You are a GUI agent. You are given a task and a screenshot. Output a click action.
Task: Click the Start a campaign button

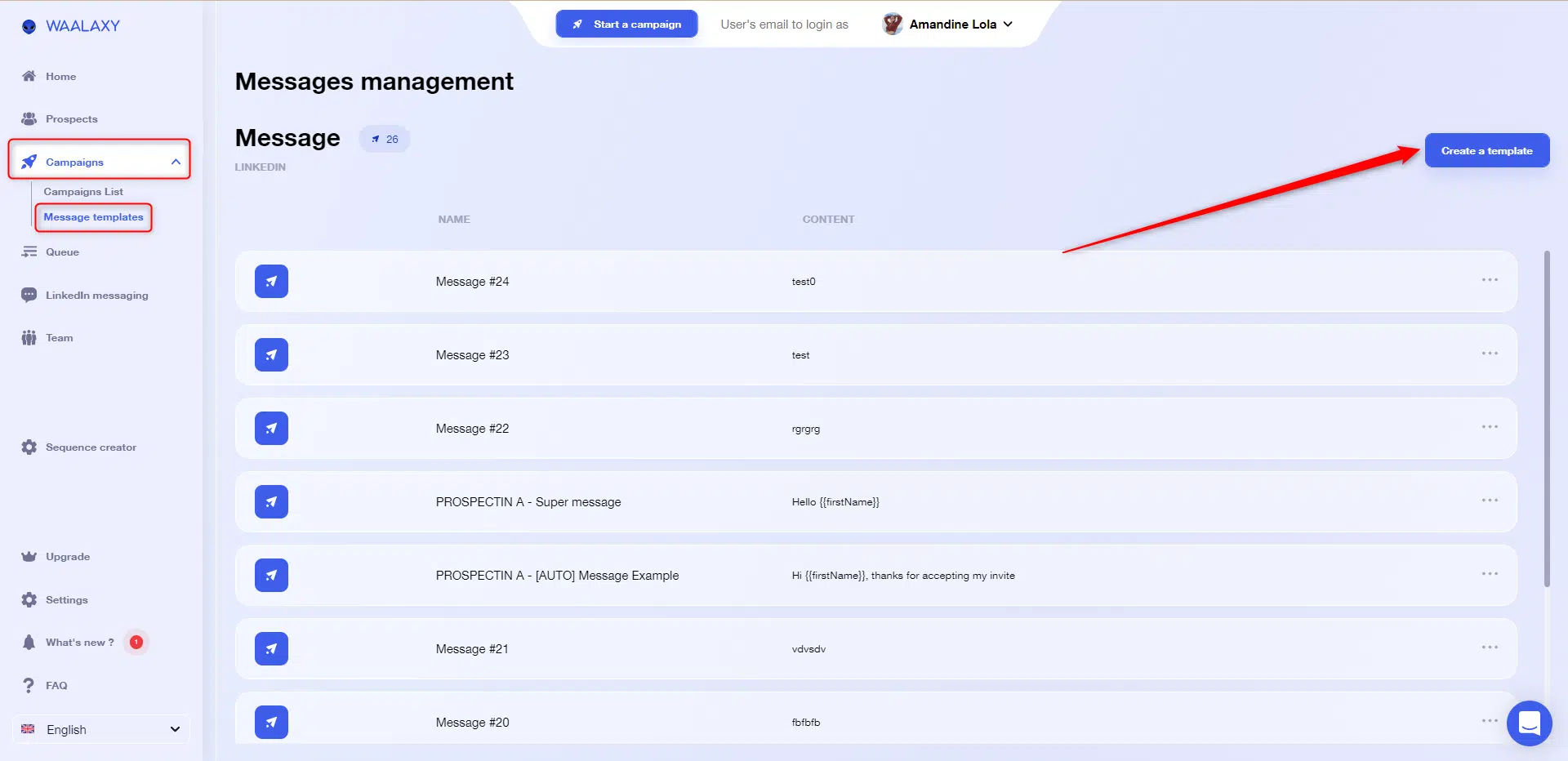pyautogui.click(x=626, y=24)
